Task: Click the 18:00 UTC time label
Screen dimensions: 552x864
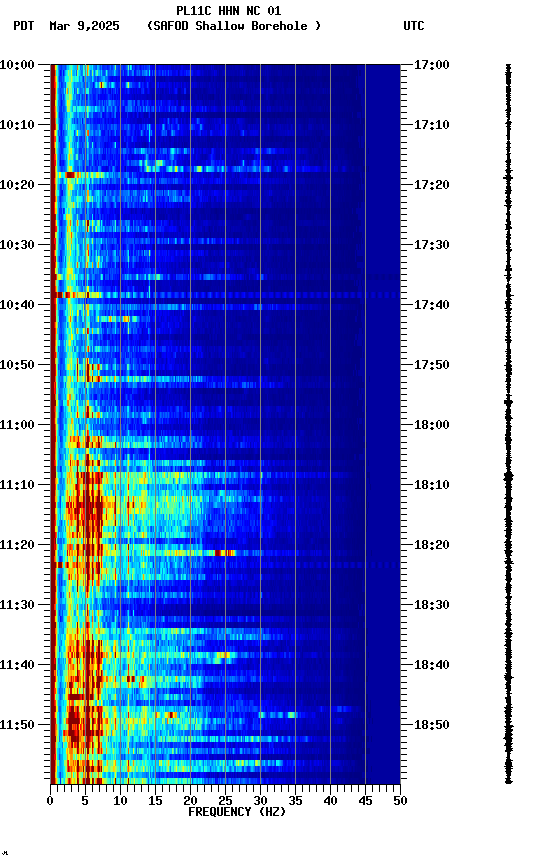Action: tap(432, 425)
